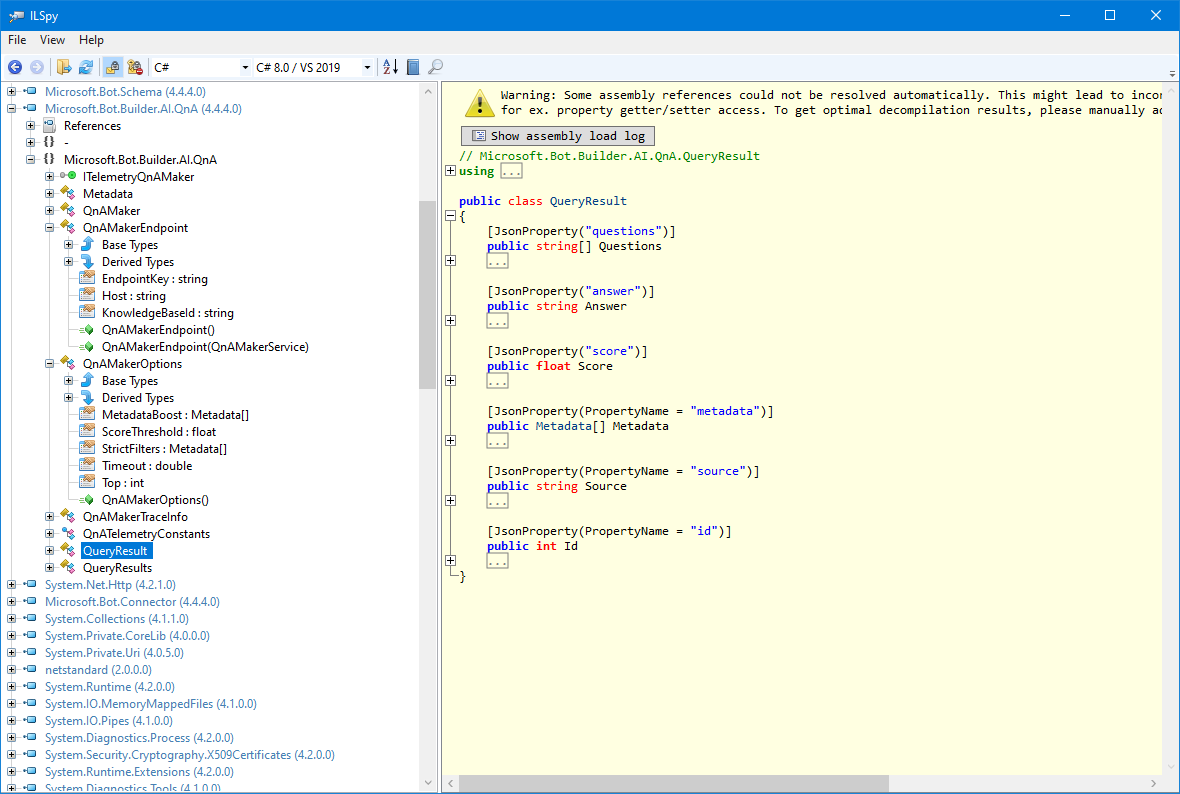Viewport: 1180px width, 794px height.
Task: Click the Reload assemblies refresh icon
Action: pyautogui.click(x=86, y=67)
